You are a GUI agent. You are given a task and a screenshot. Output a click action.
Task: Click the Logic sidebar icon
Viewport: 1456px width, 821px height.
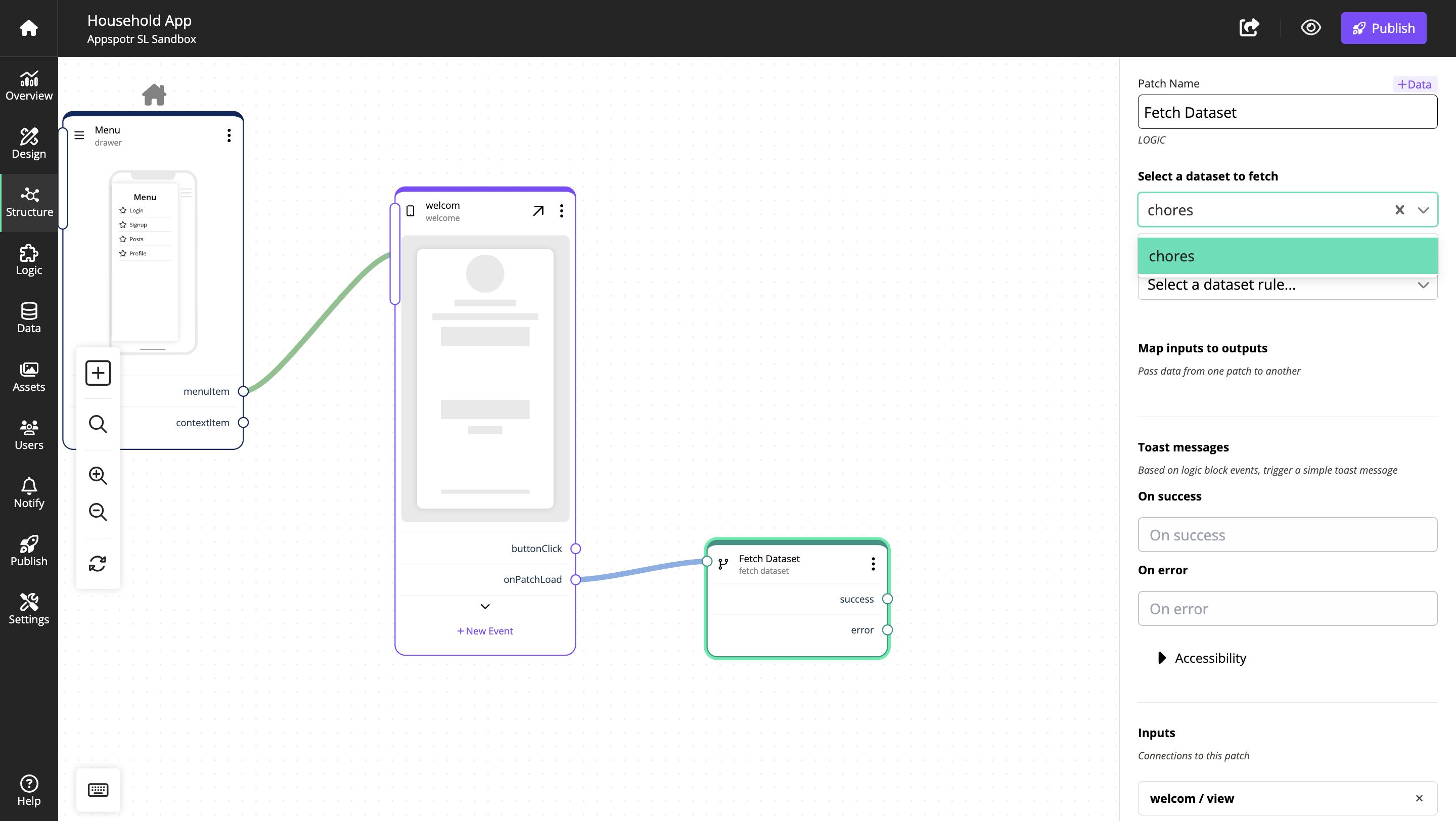click(x=28, y=261)
